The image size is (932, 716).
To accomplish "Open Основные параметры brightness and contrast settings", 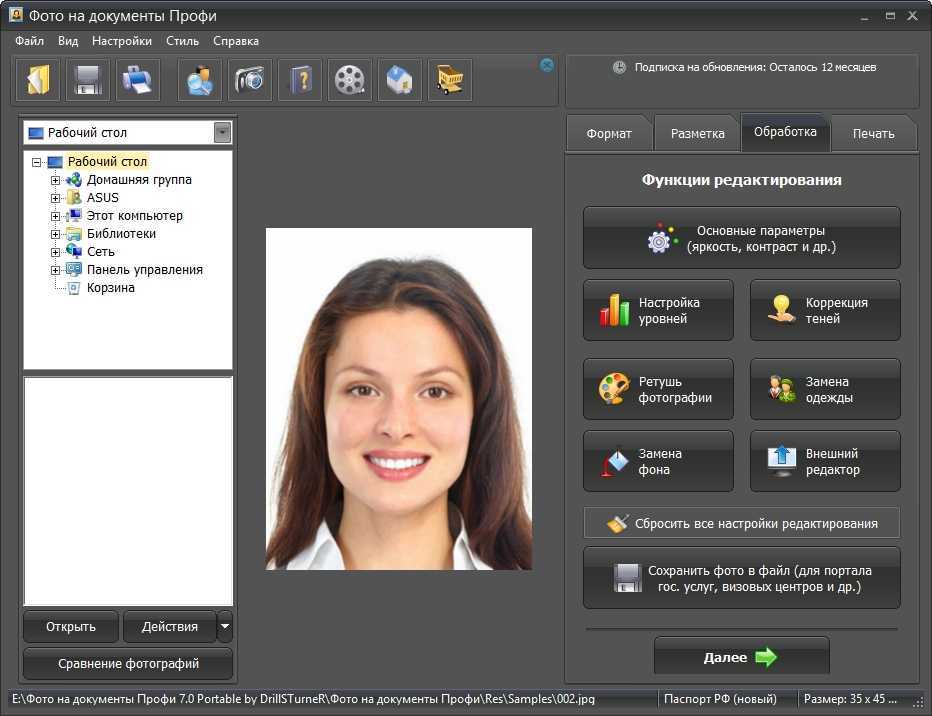I will click(741, 238).
